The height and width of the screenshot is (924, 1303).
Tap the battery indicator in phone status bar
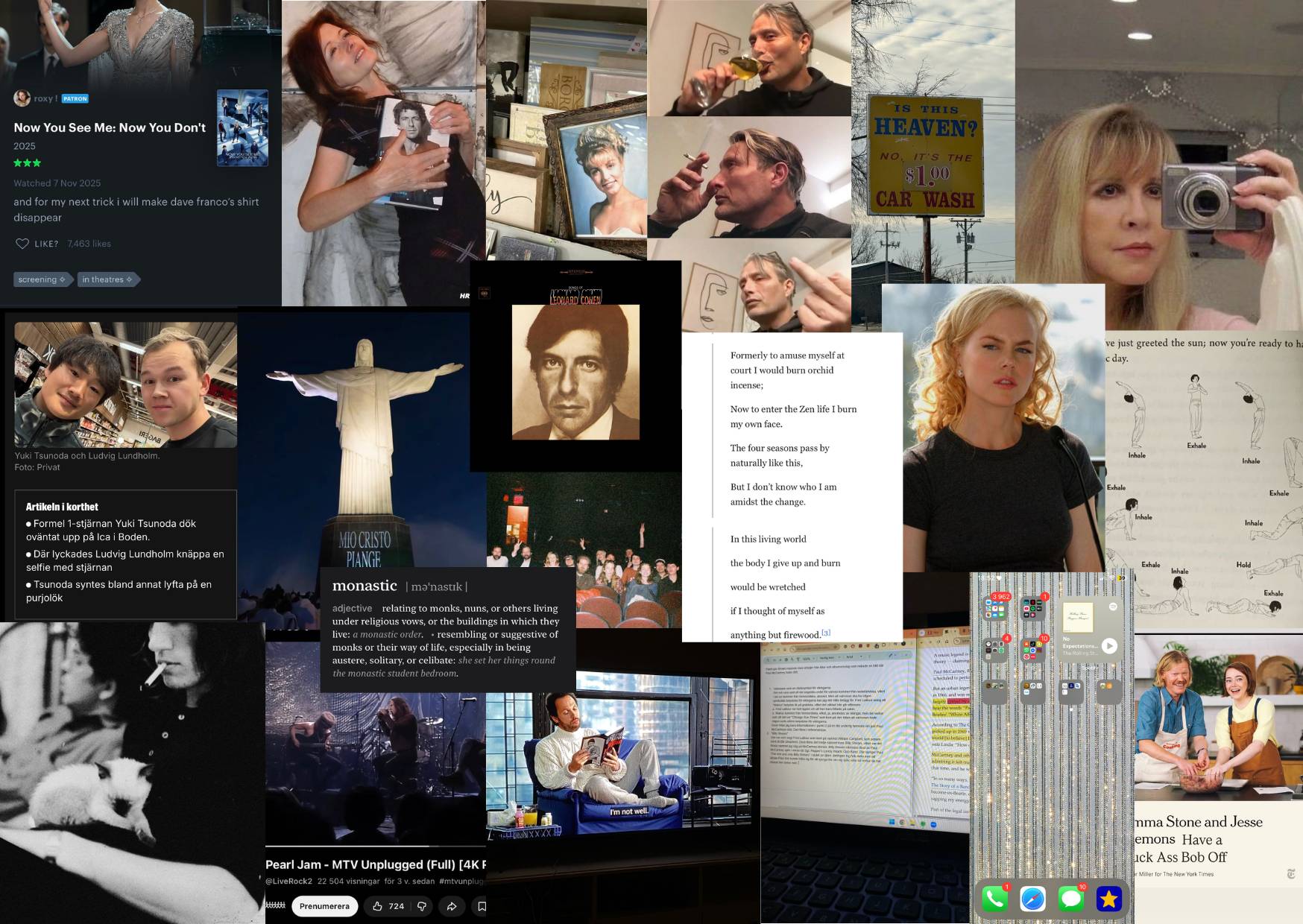coord(1120,577)
